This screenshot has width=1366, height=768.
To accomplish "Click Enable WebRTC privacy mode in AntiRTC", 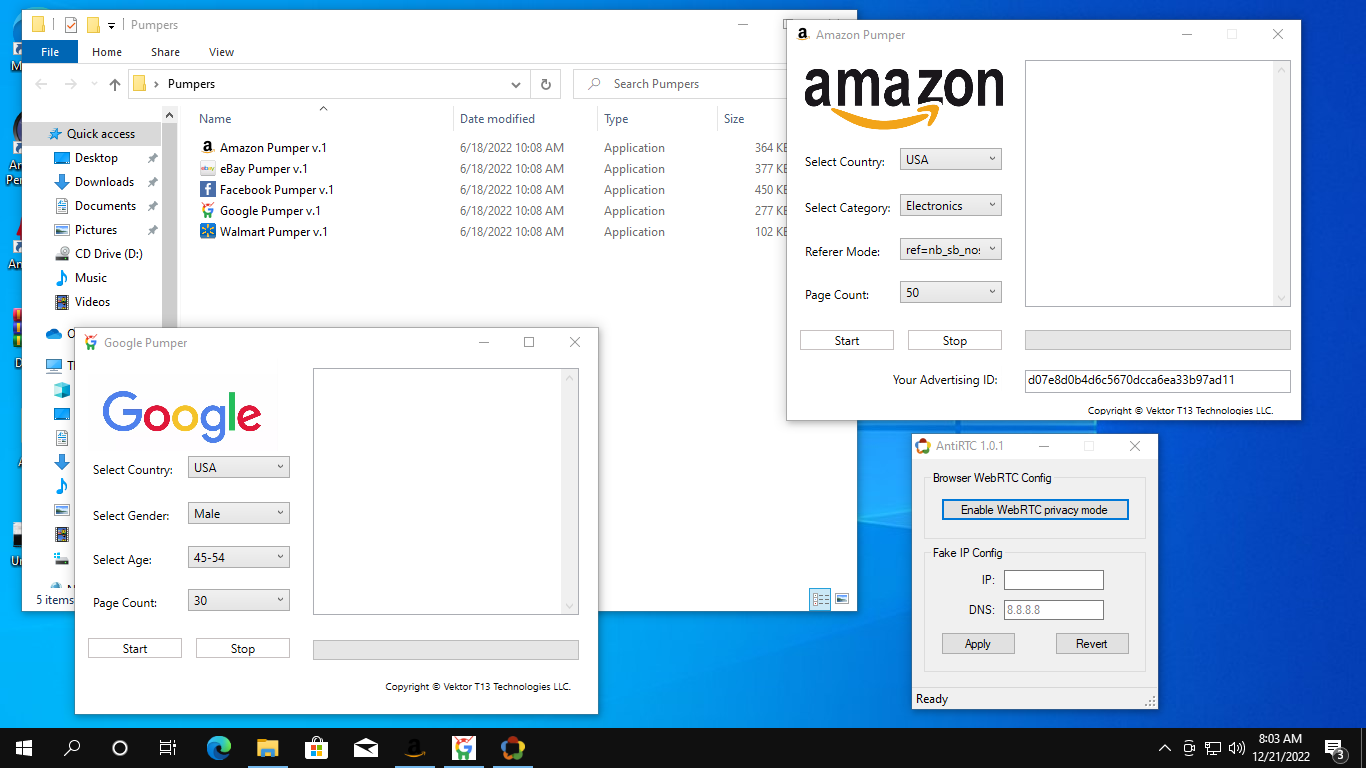I will pyautogui.click(x=1034, y=510).
